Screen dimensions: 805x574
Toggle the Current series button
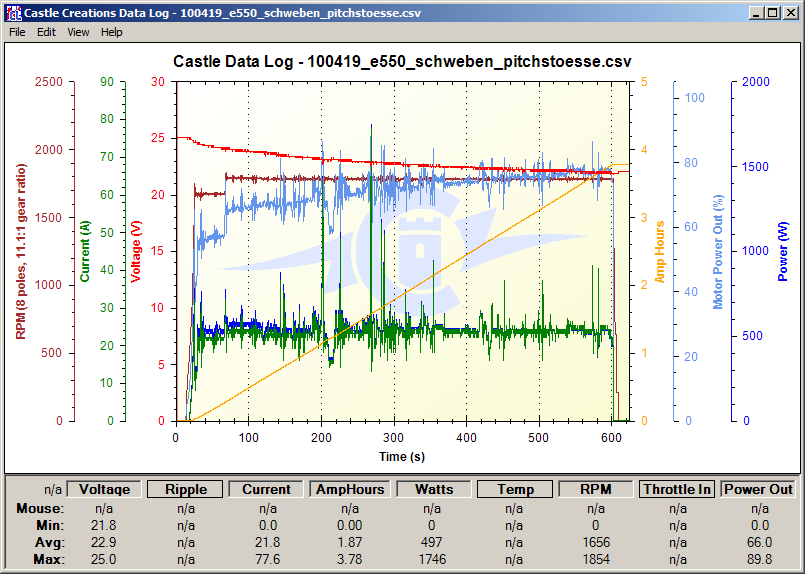(266, 489)
